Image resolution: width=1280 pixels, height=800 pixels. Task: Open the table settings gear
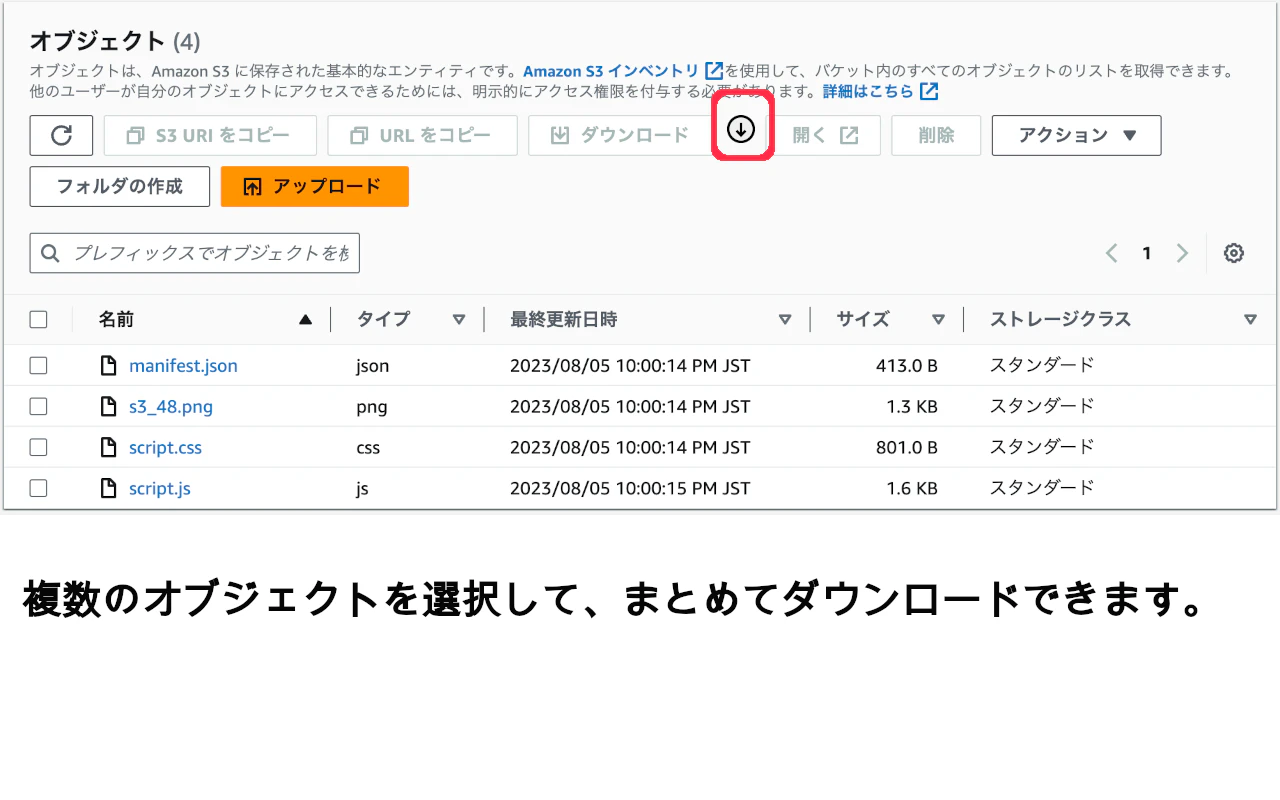(1234, 253)
